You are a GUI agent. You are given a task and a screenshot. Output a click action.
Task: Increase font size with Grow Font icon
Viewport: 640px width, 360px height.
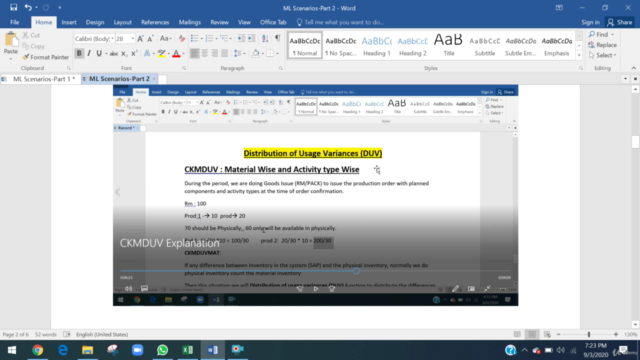pyautogui.click(x=140, y=39)
